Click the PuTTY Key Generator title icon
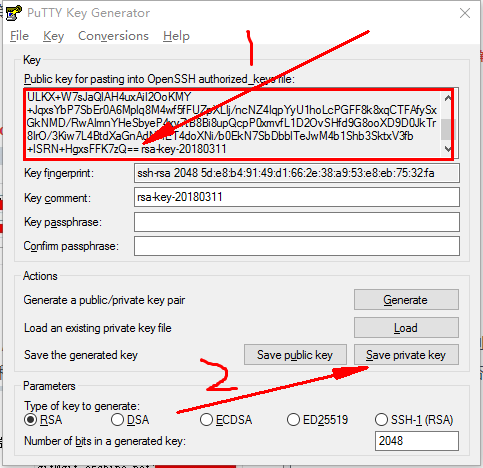 14,13
